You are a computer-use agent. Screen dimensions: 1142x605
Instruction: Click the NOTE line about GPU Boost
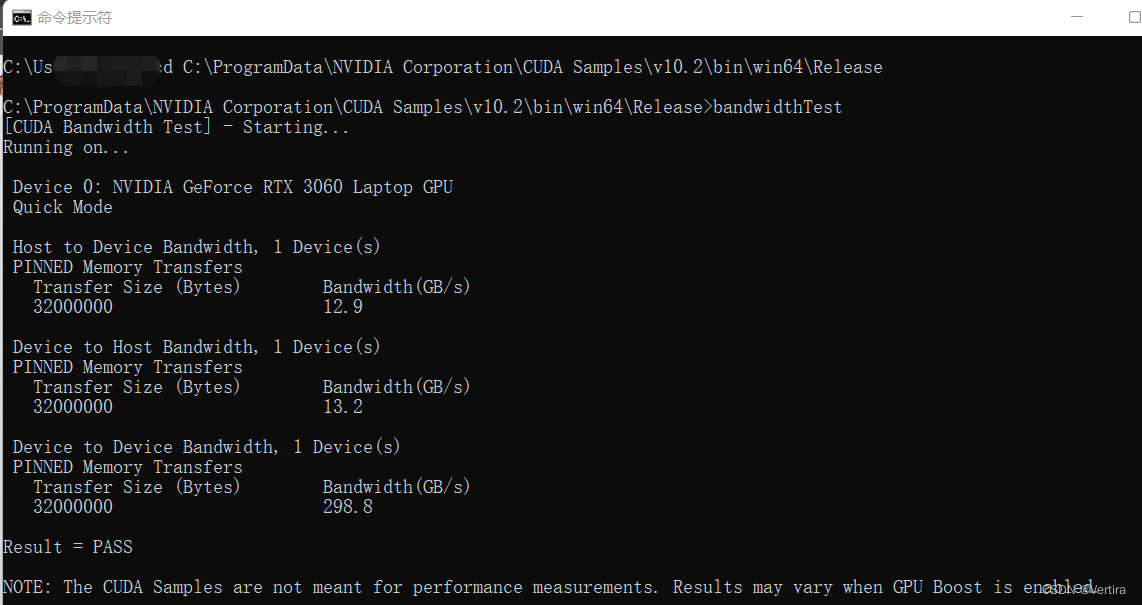pyautogui.click(x=400, y=587)
